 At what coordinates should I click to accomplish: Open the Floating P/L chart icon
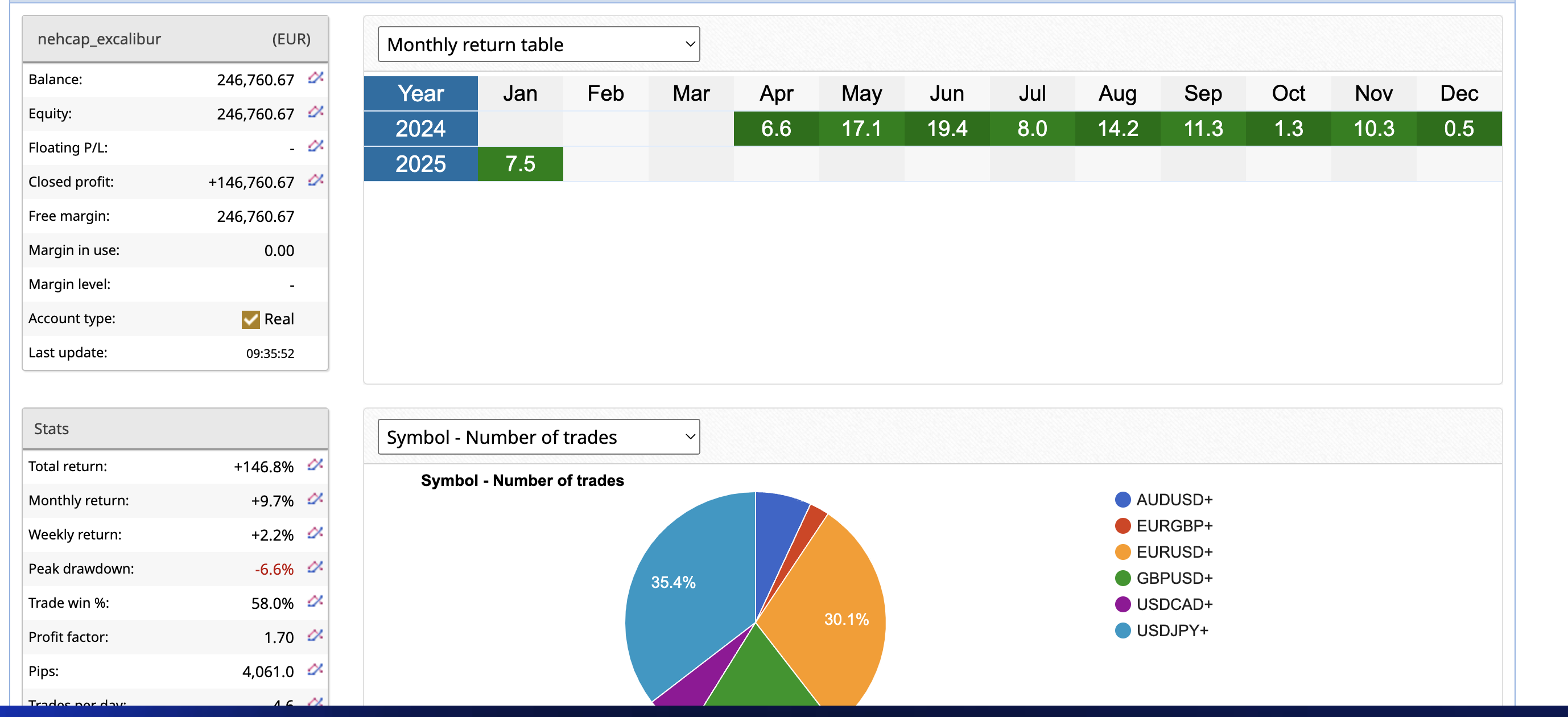click(315, 146)
